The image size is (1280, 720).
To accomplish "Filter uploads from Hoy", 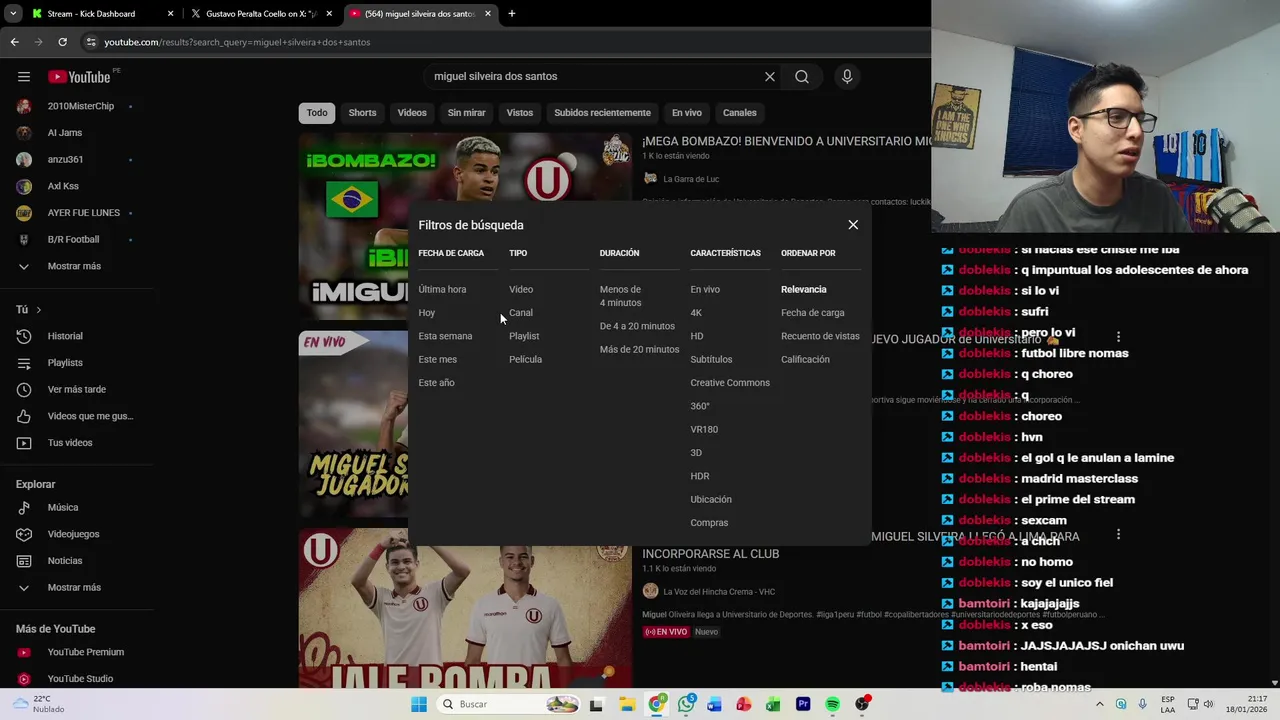I will pos(427,313).
